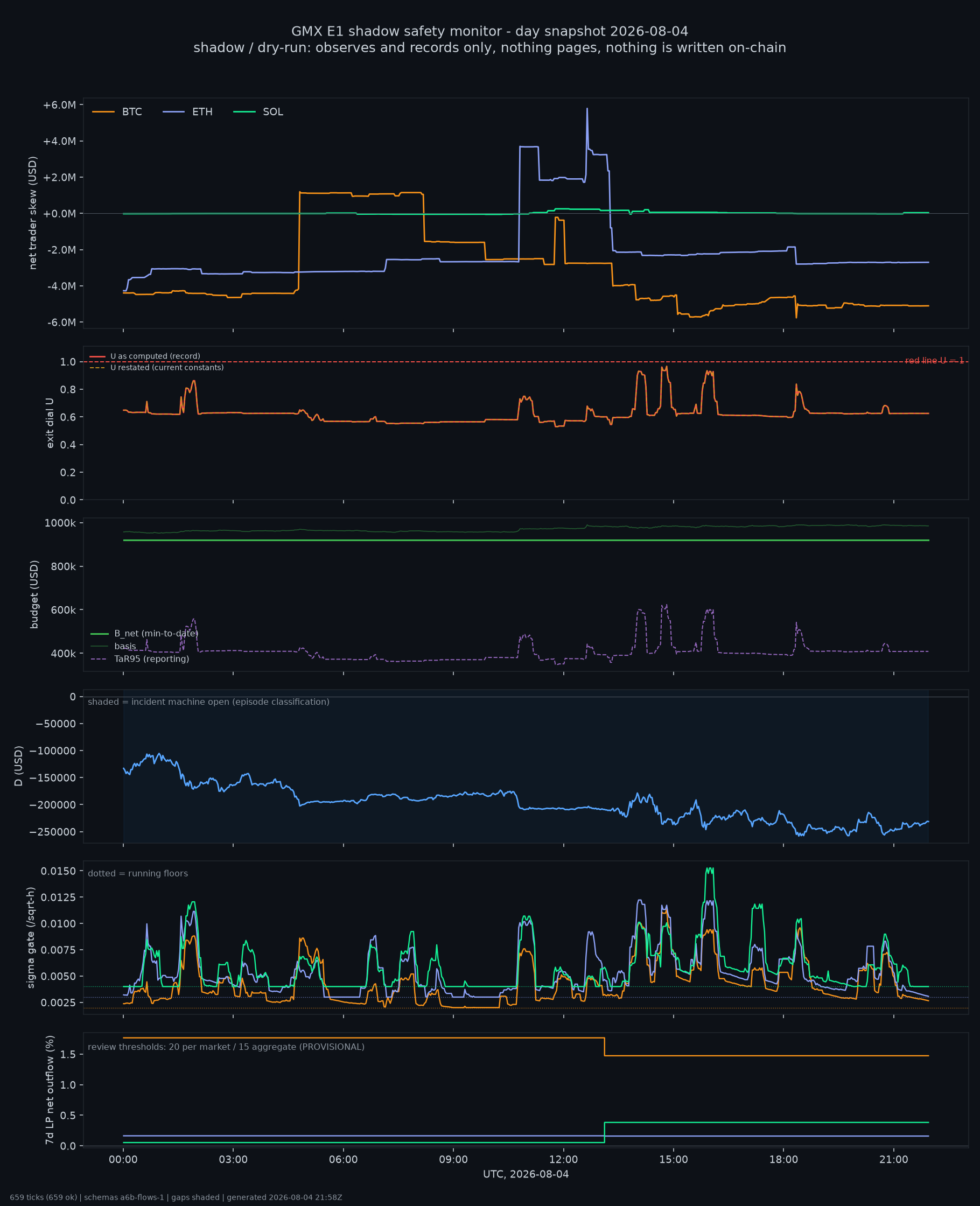Click the 800k budget tick label
980x1206 pixels.
(63, 566)
